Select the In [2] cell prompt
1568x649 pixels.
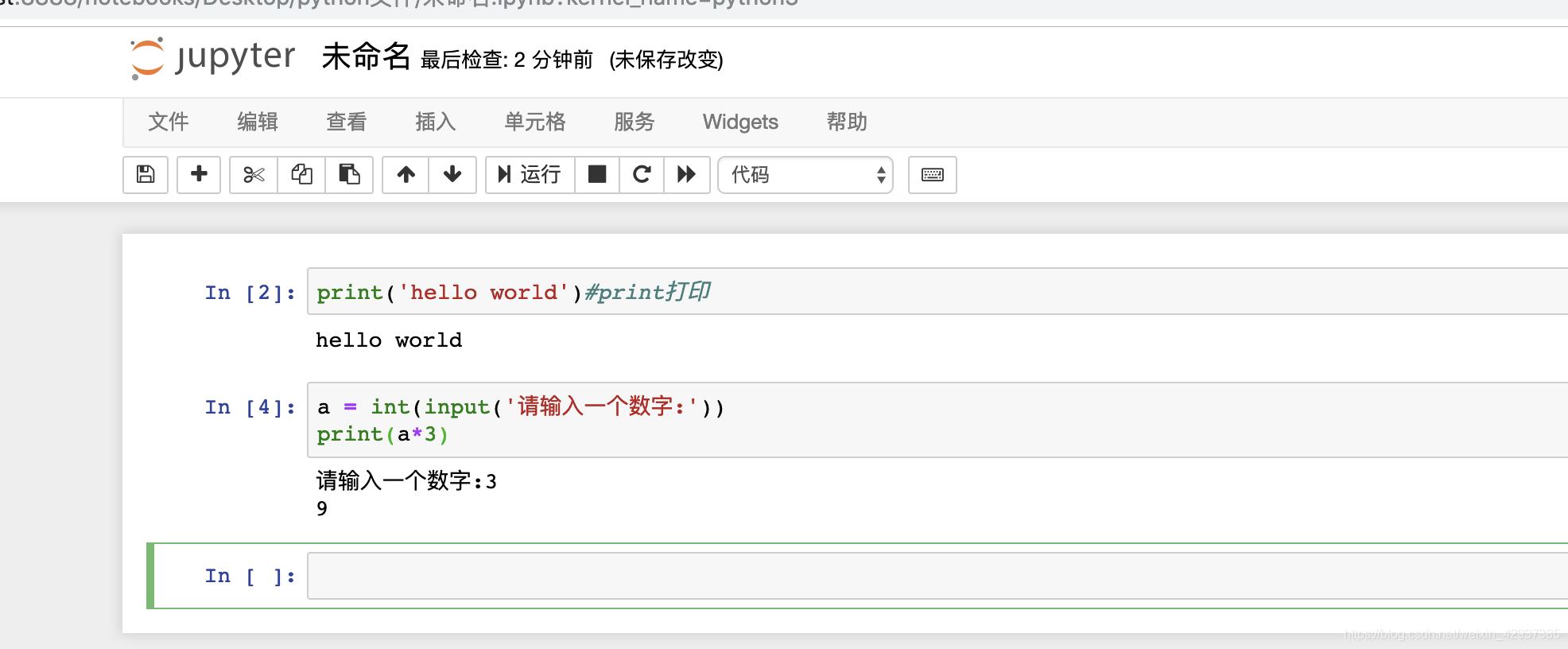pos(250,293)
